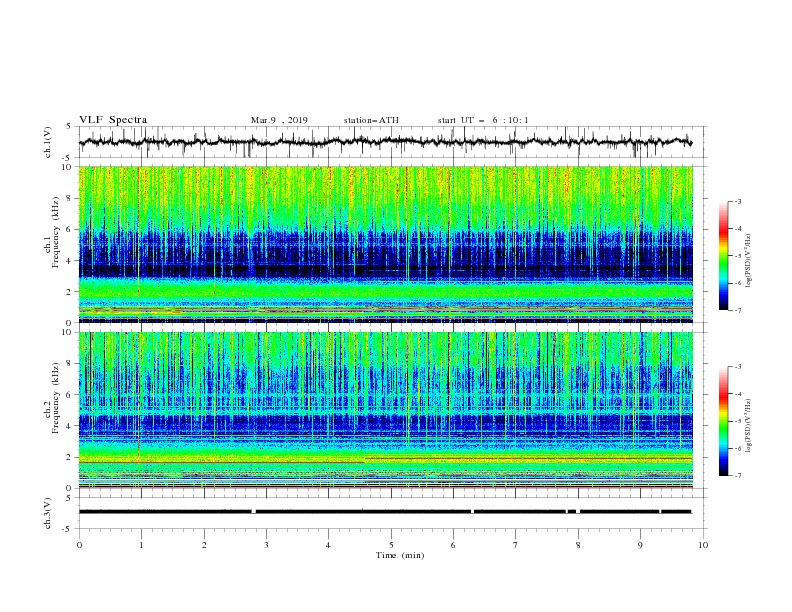The height and width of the screenshot is (612, 792).
Task: Click the lower colorbar 'log(PSD)(V²/Hz)' label
Action: (749, 426)
